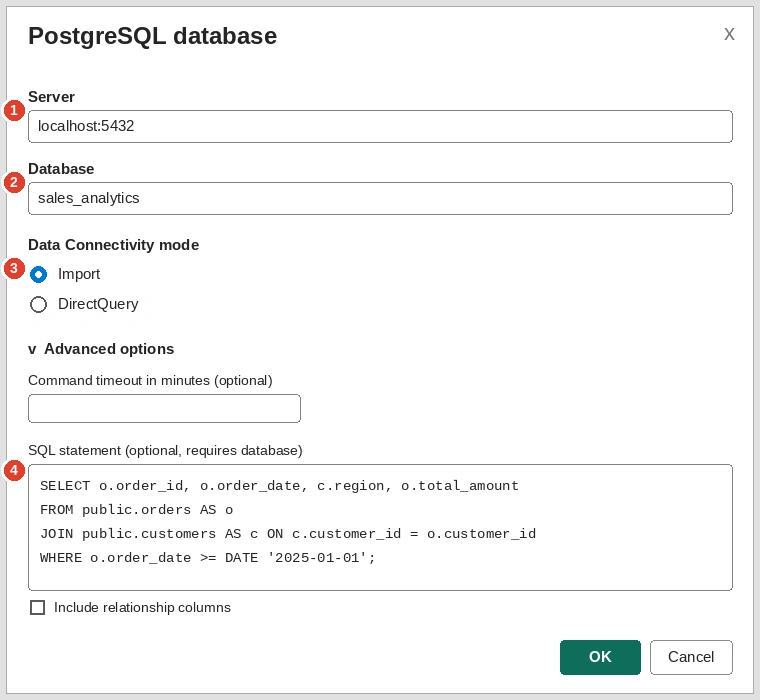Click the DirectQuery label text
Viewport: 760px width, 700px height.
tap(98, 304)
